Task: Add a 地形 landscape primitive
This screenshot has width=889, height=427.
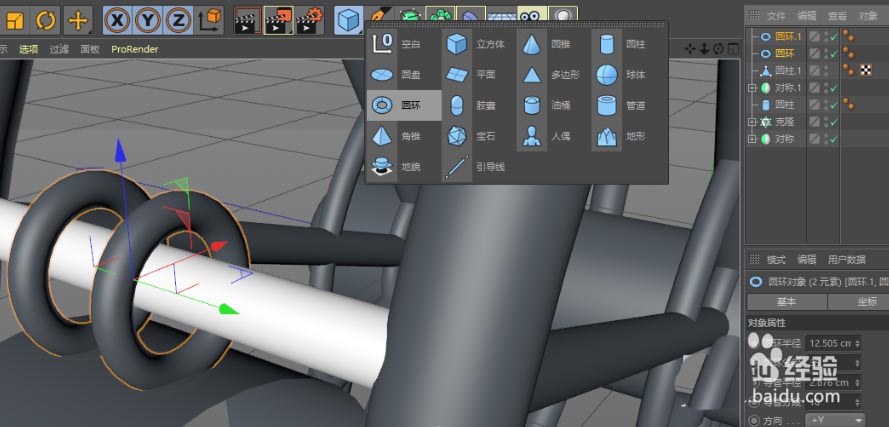Action: [622, 136]
